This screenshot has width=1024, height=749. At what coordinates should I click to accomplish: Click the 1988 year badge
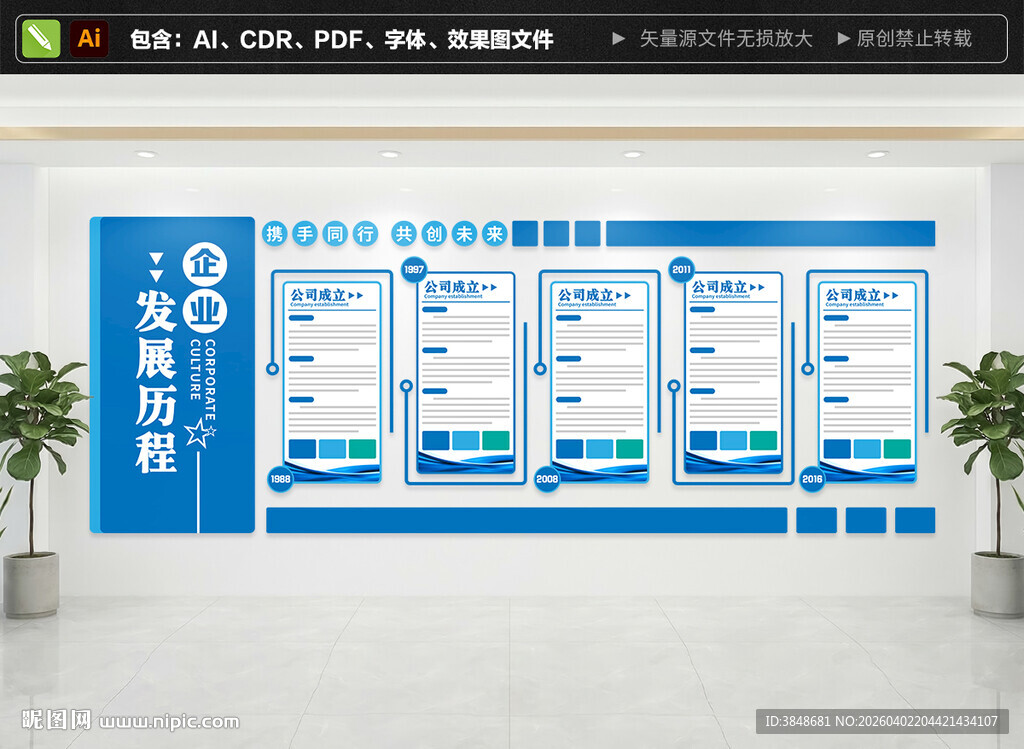280,479
